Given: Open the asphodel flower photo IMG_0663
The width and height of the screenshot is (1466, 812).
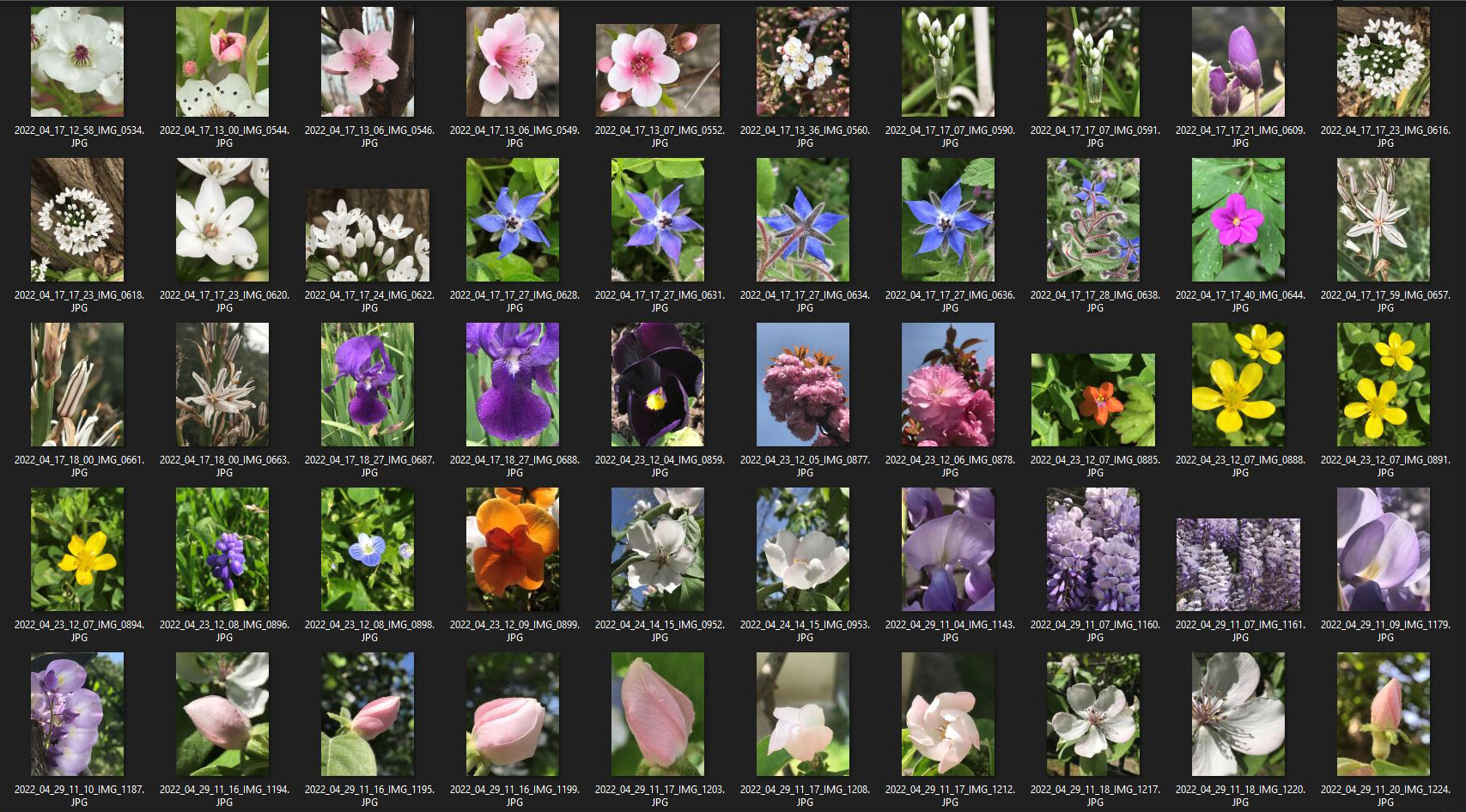Looking at the screenshot, I should (221, 384).
